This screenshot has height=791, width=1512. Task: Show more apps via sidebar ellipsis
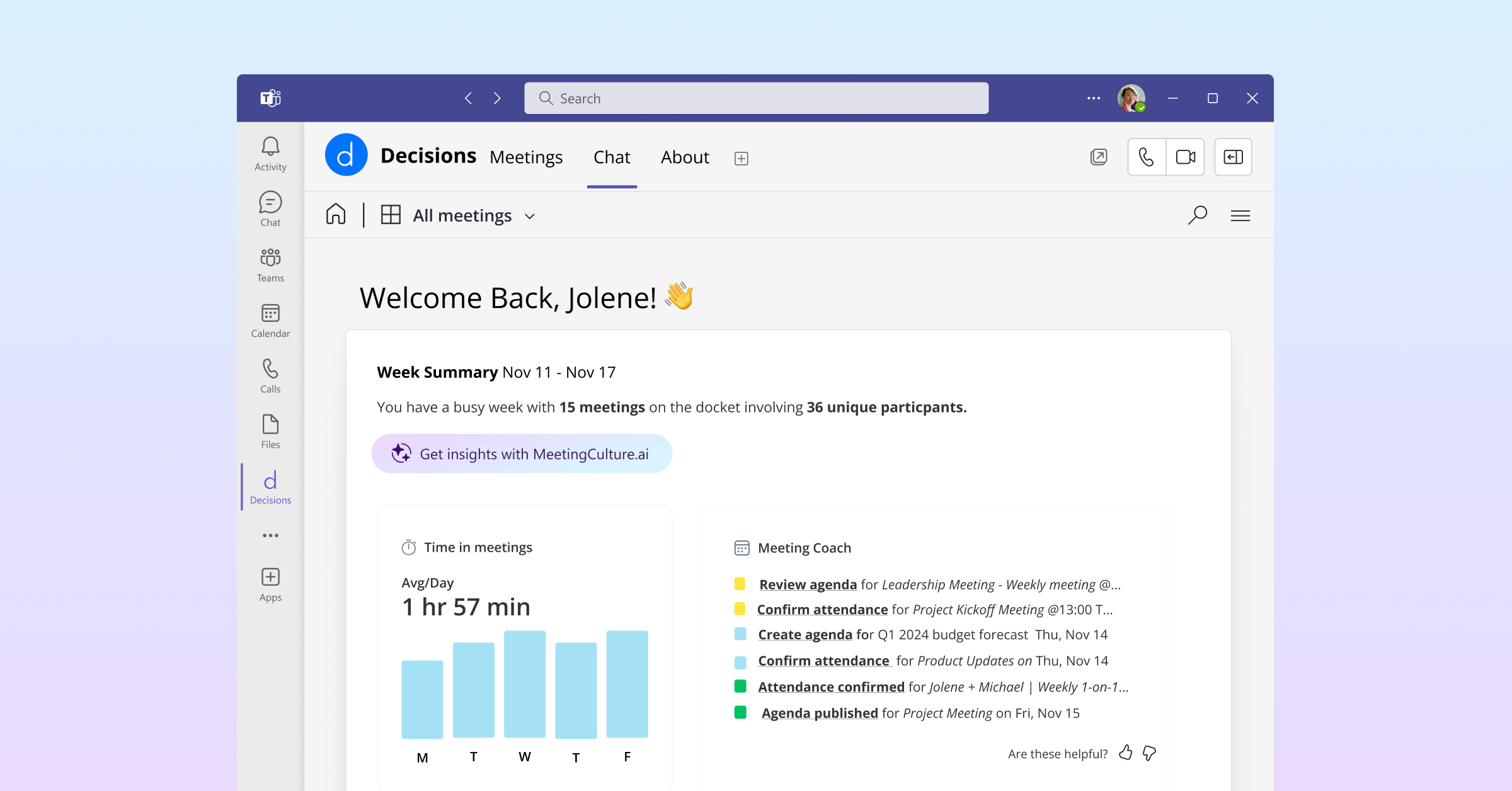tap(270, 535)
